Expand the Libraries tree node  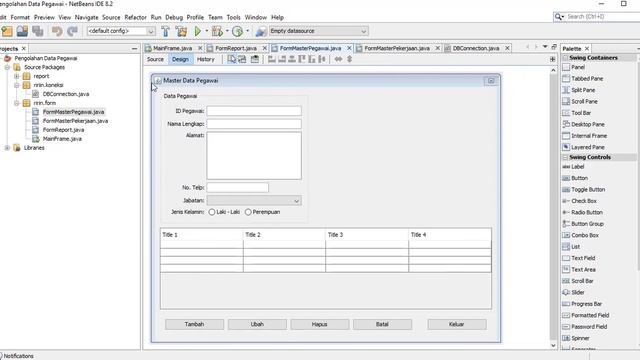click(x=7, y=148)
